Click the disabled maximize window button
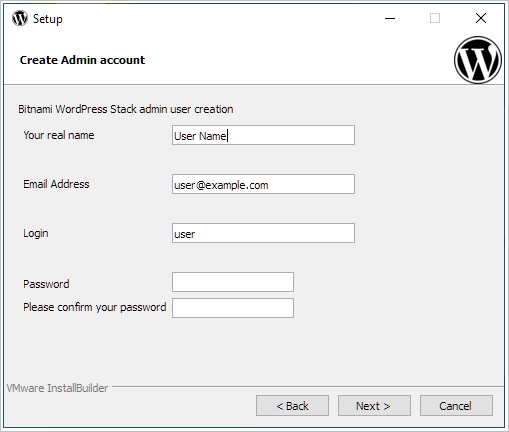 [x=435, y=18]
